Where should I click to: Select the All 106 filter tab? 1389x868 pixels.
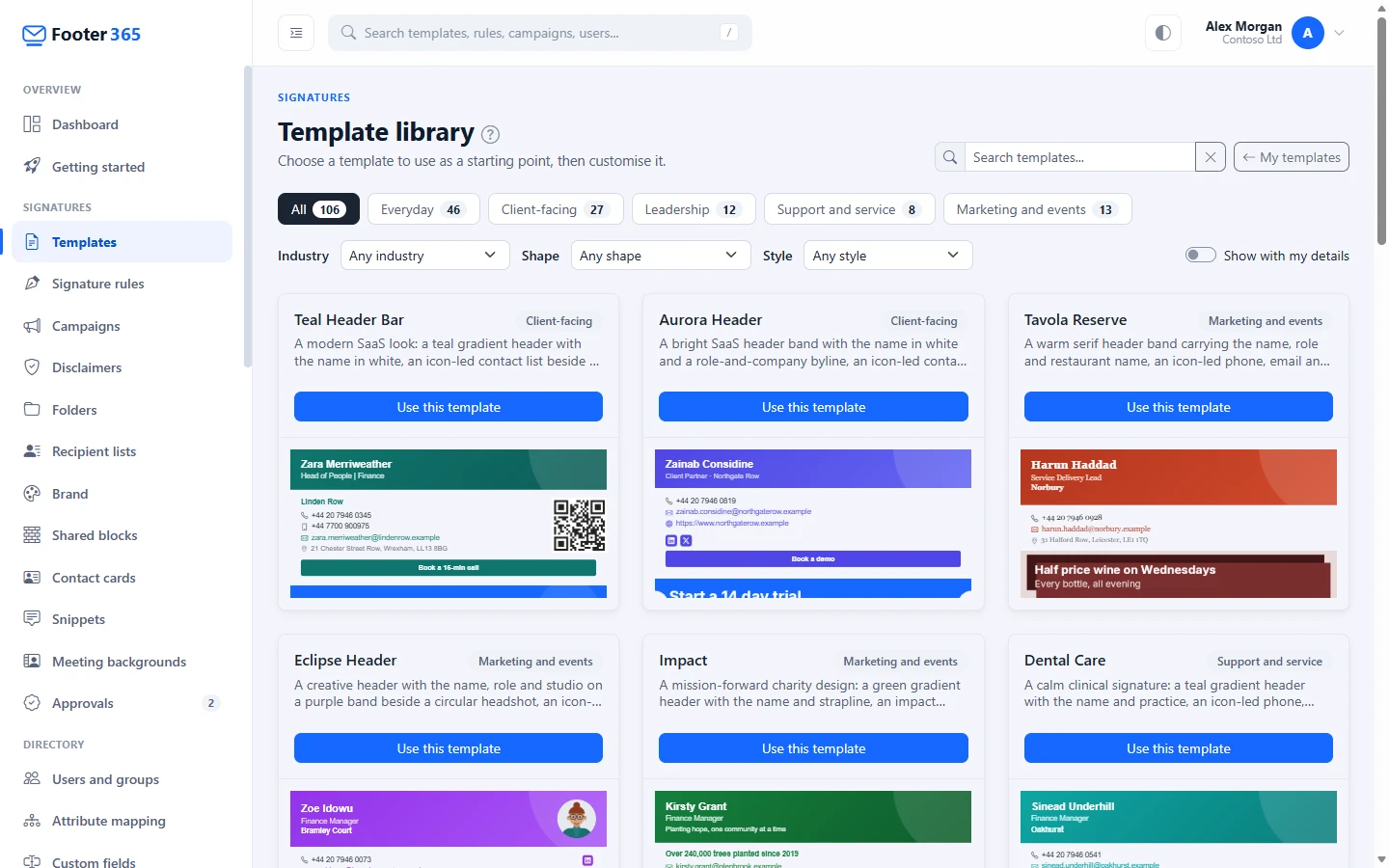click(x=318, y=209)
